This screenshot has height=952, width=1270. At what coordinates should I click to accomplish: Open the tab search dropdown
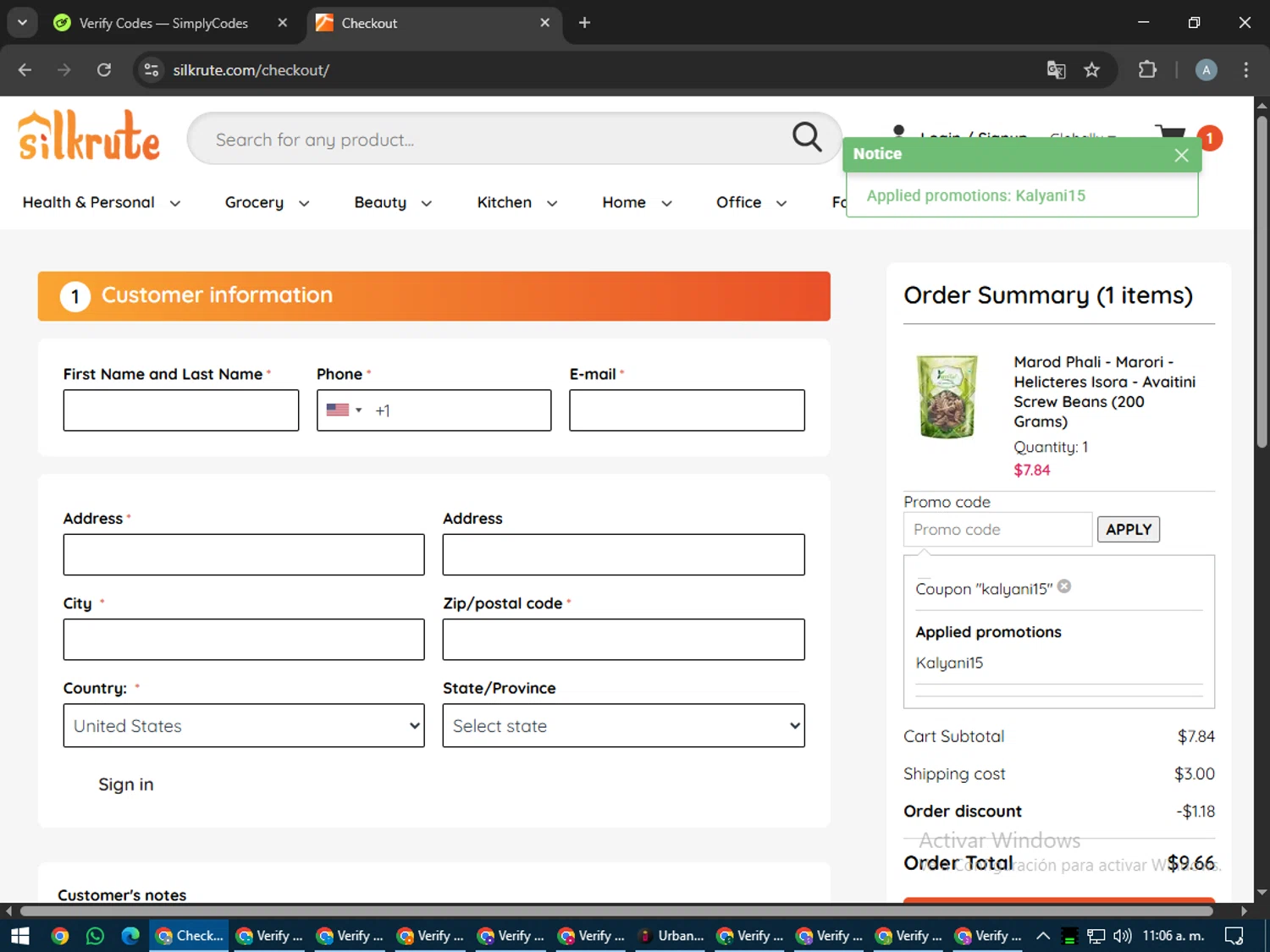click(x=22, y=23)
